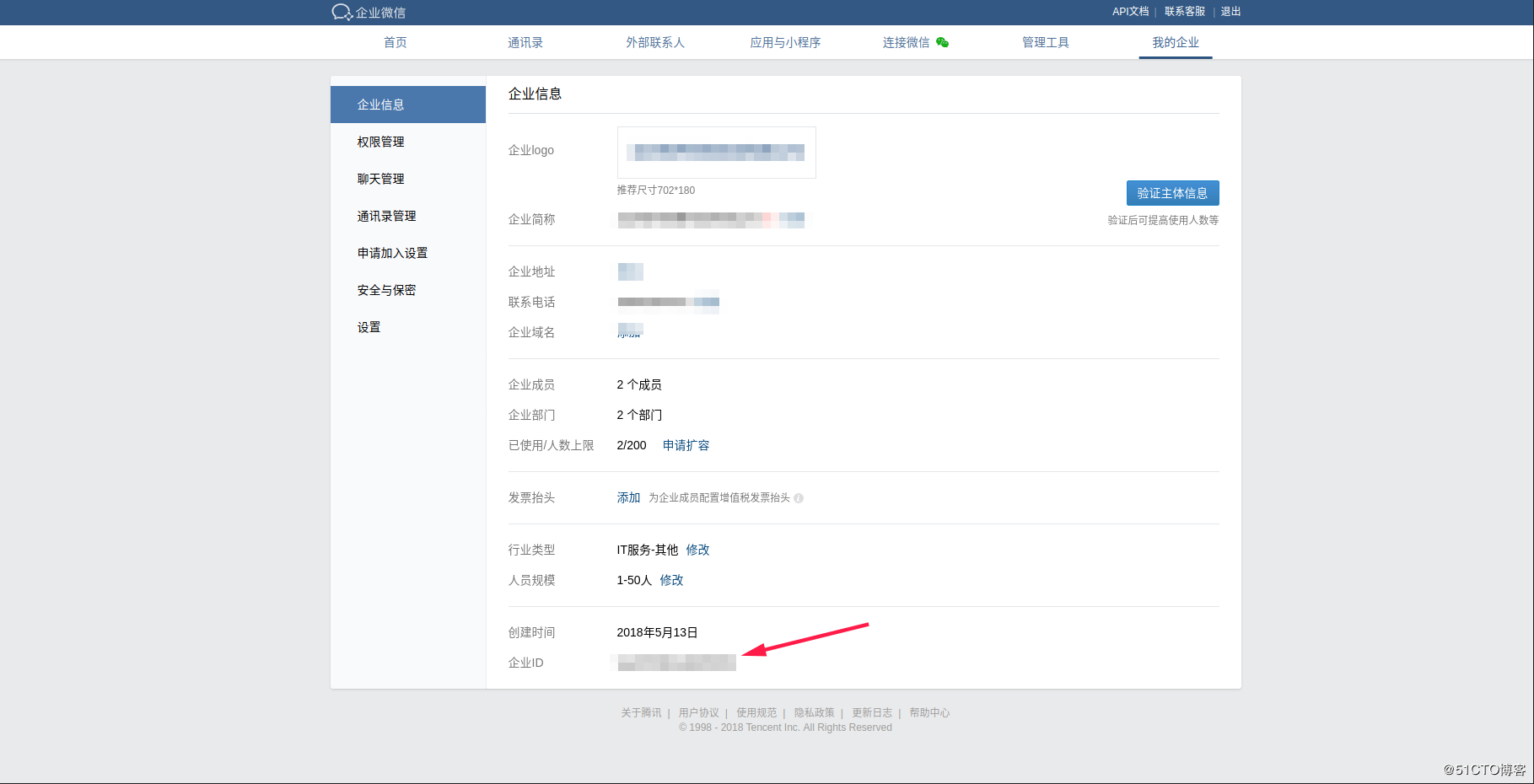Open 申请加入设置 in the sidebar

[408, 253]
